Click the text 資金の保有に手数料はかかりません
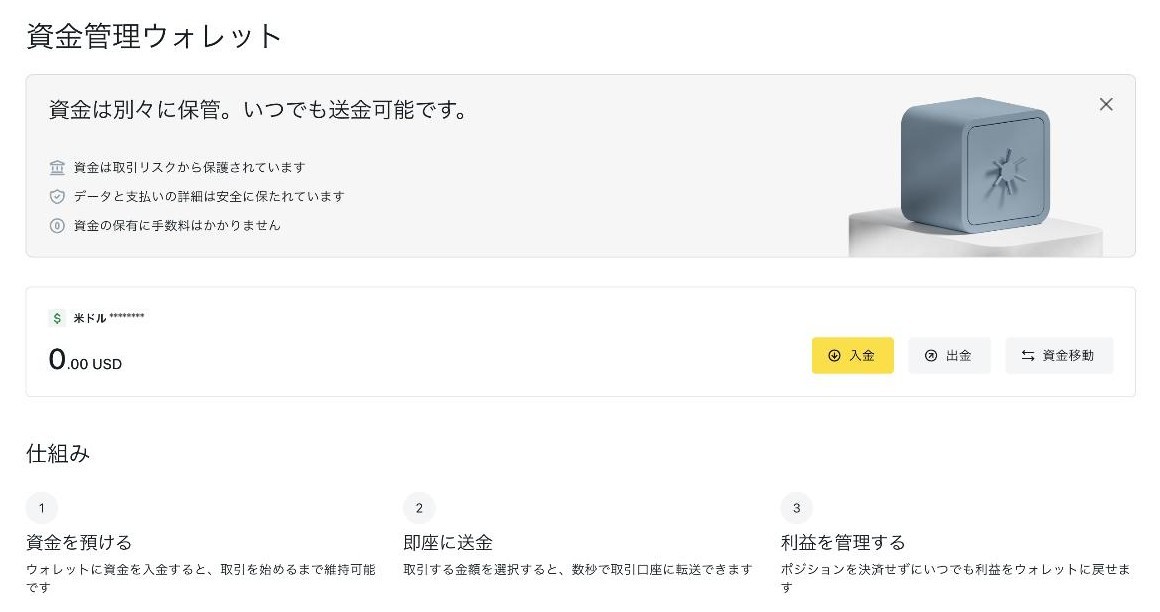 click(177, 226)
